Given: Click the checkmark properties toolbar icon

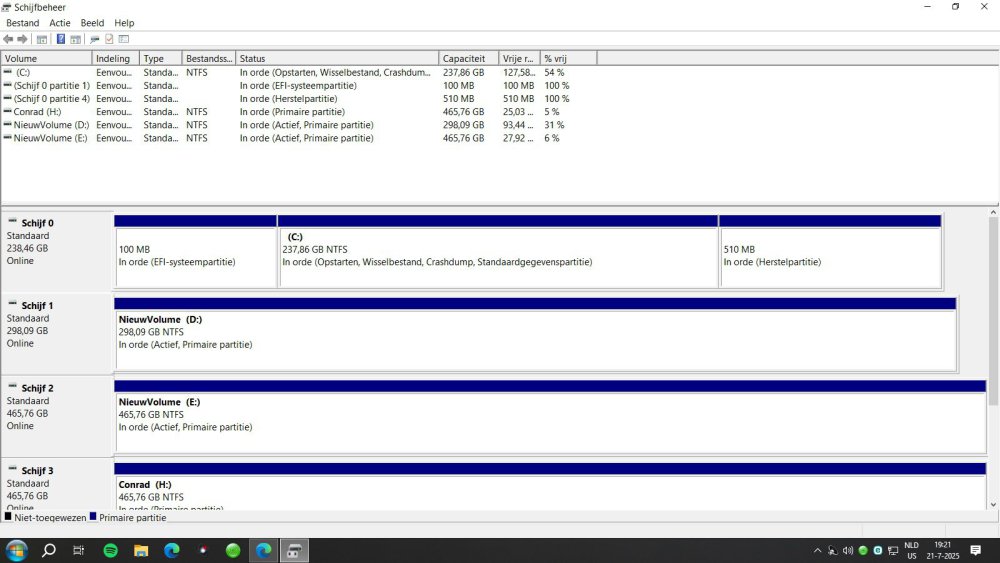Looking at the screenshot, I should [x=109, y=40].
